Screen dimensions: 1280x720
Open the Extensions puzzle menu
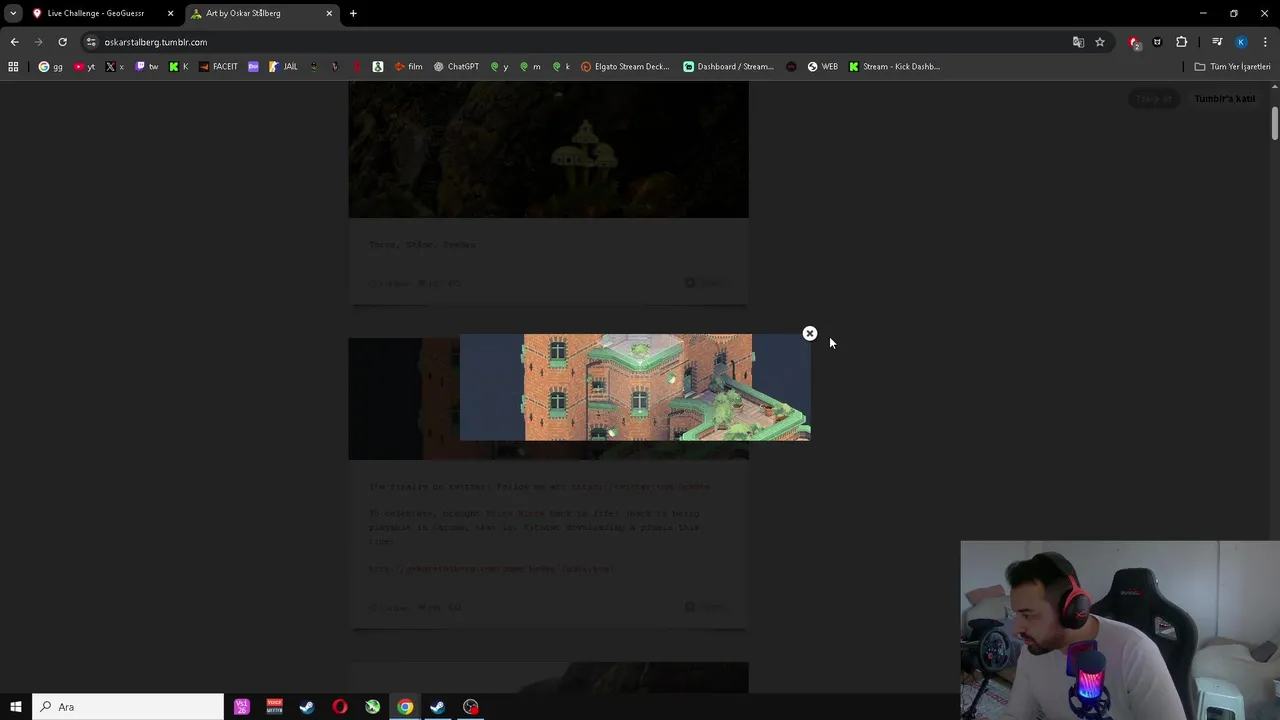point(1182,42)
